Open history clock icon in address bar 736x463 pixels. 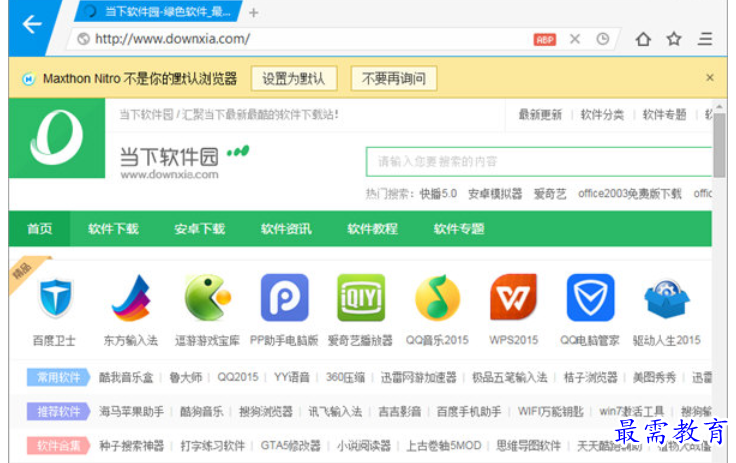pos(603,39)
